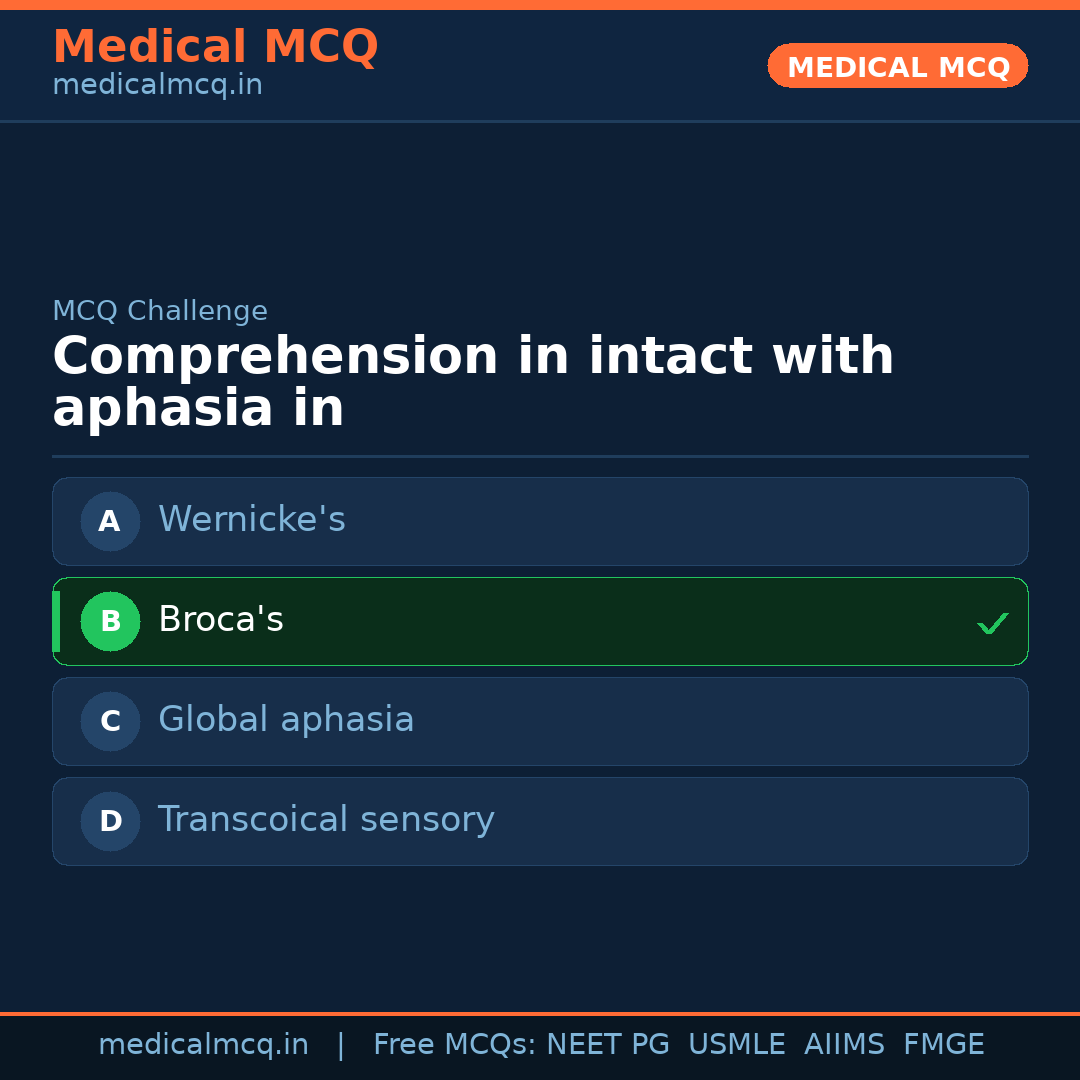Click the letter D circle badge
Viewport: 1080px width, 1080px height.
point(110,821)
